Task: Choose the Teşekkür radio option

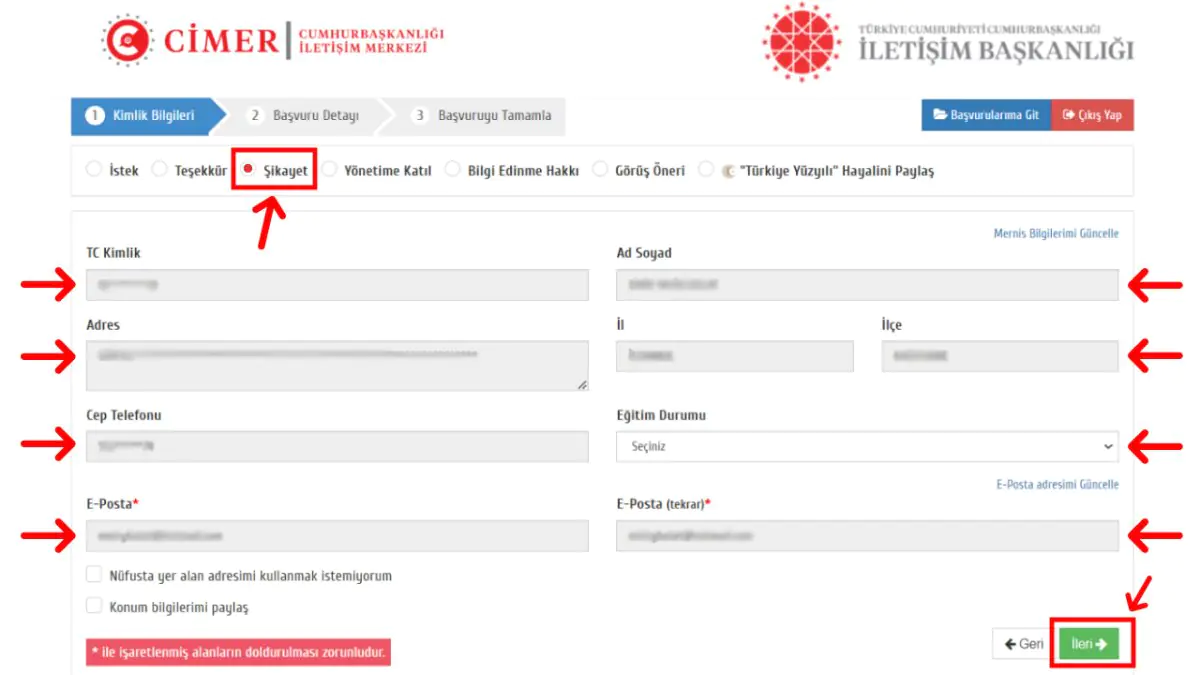Action: coord(159,170)
